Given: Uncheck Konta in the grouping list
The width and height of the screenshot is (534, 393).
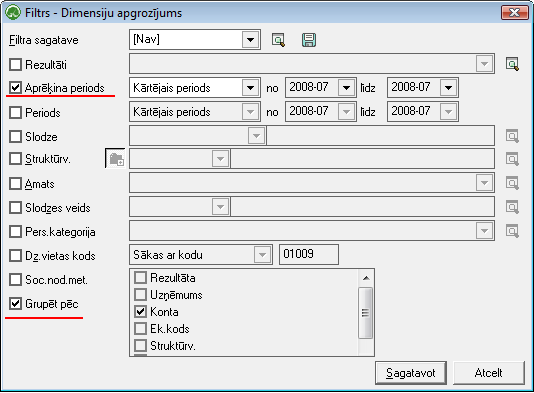Looking at the screenshot, I should pos(140,312).
